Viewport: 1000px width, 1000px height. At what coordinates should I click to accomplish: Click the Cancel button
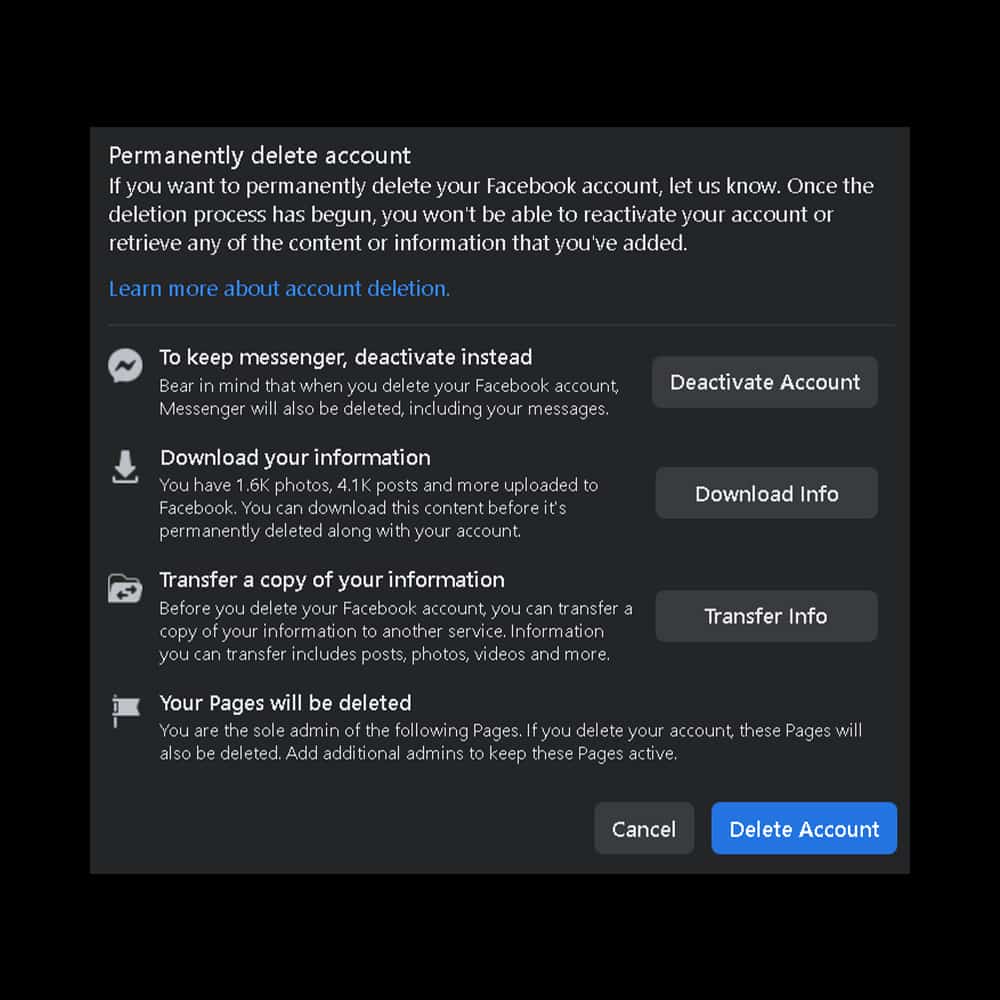[x=643, y=828]
